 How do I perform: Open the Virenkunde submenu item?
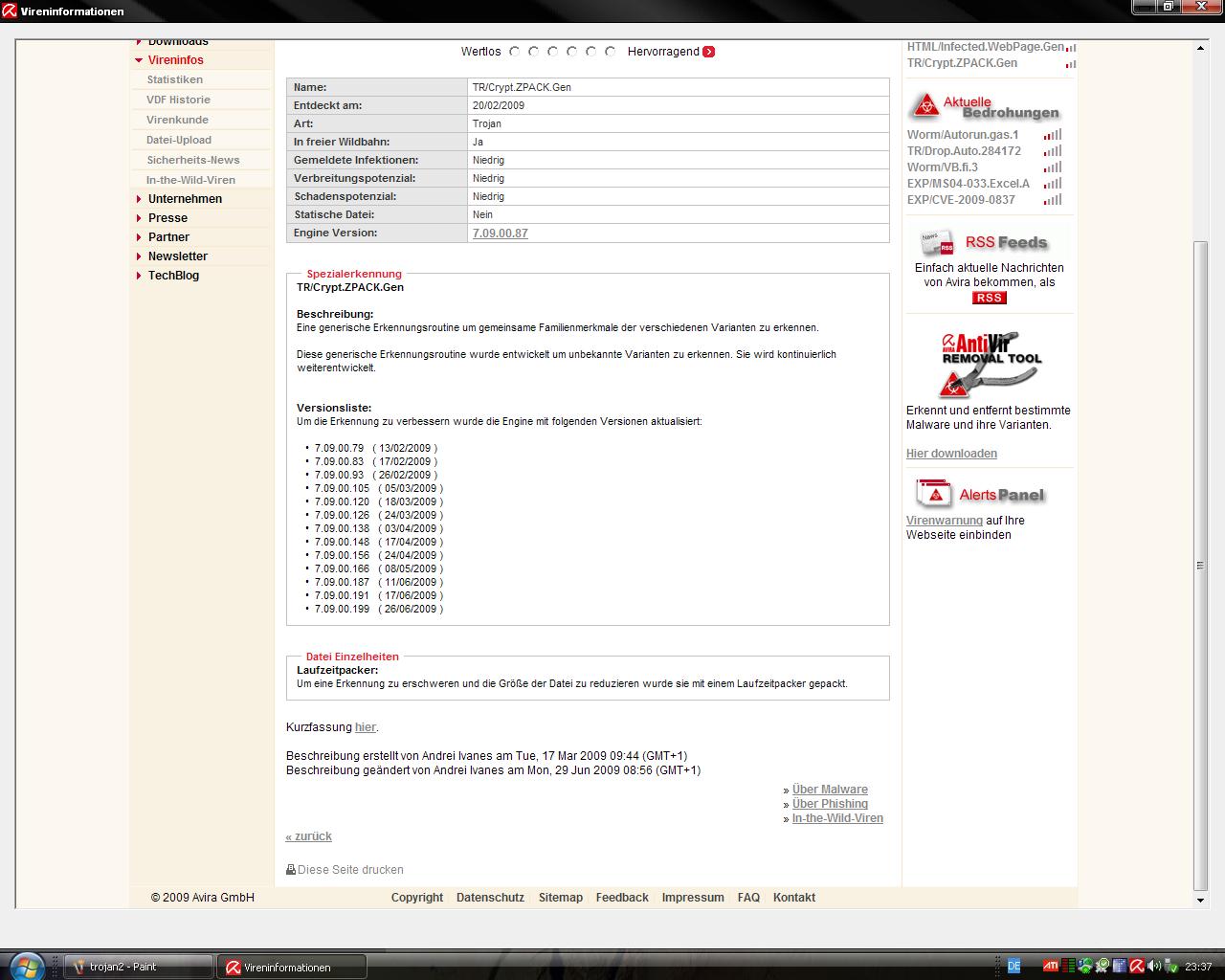pos(177,120)
